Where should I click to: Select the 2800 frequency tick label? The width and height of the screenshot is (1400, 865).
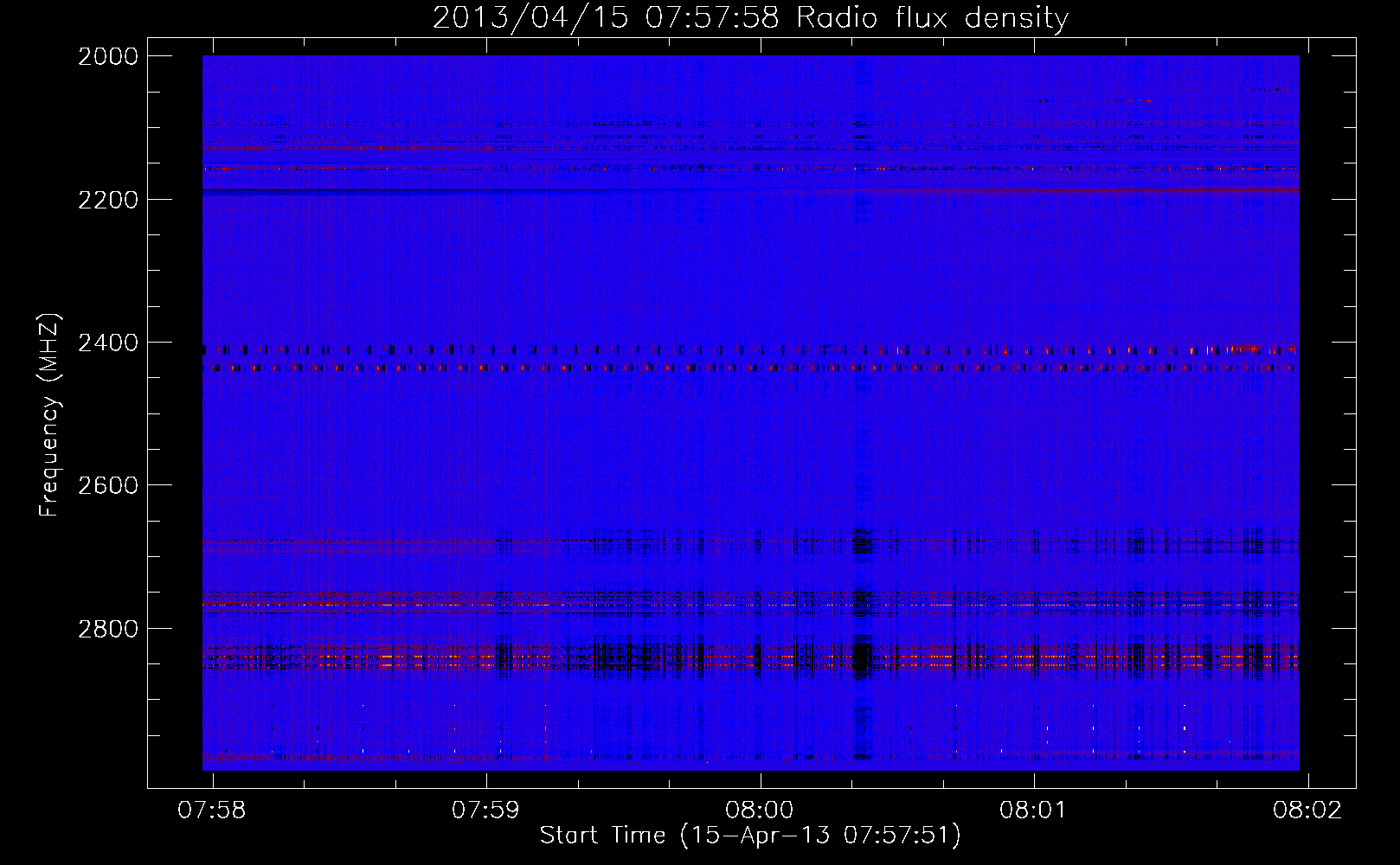tap(108, 629)
